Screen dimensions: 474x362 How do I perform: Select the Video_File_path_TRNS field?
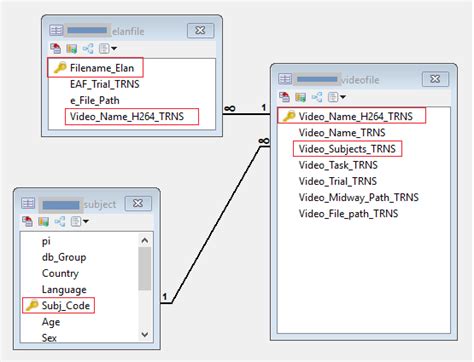348,214
